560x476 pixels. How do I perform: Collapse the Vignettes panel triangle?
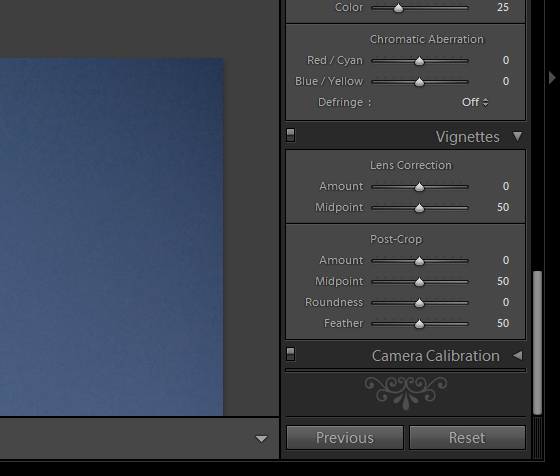[x=518, y=136]
